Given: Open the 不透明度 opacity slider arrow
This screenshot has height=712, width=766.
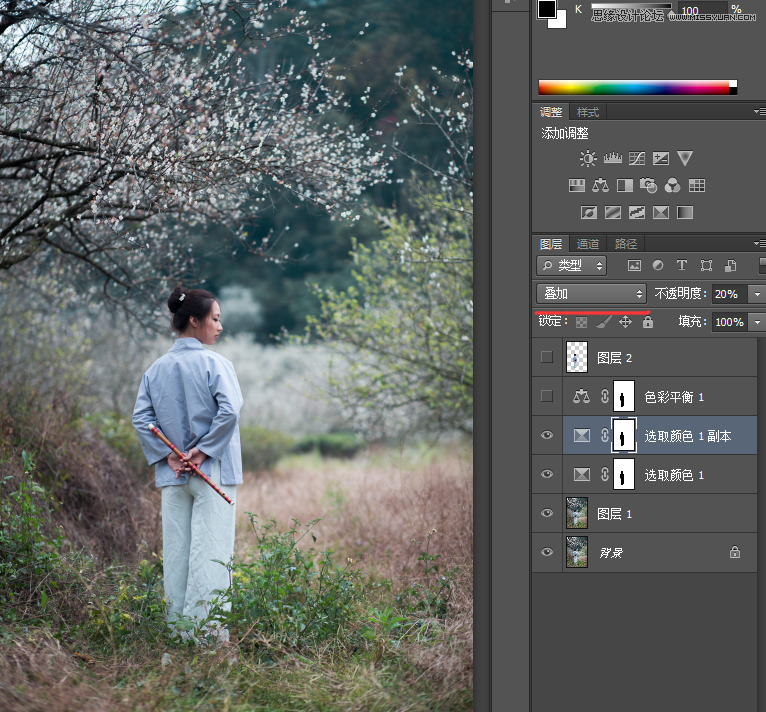Looking at the screenshot, I should click(757, 294).
